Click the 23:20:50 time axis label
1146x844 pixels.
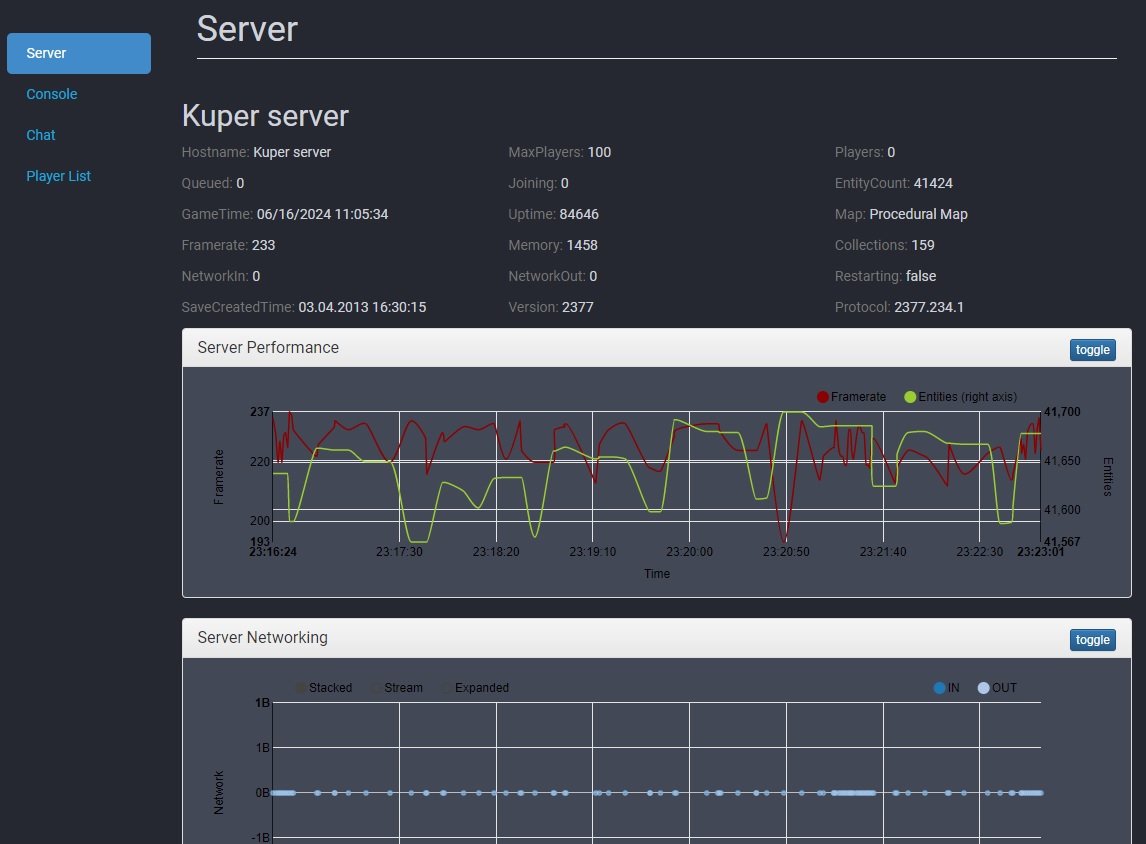[x=786, y=551]
